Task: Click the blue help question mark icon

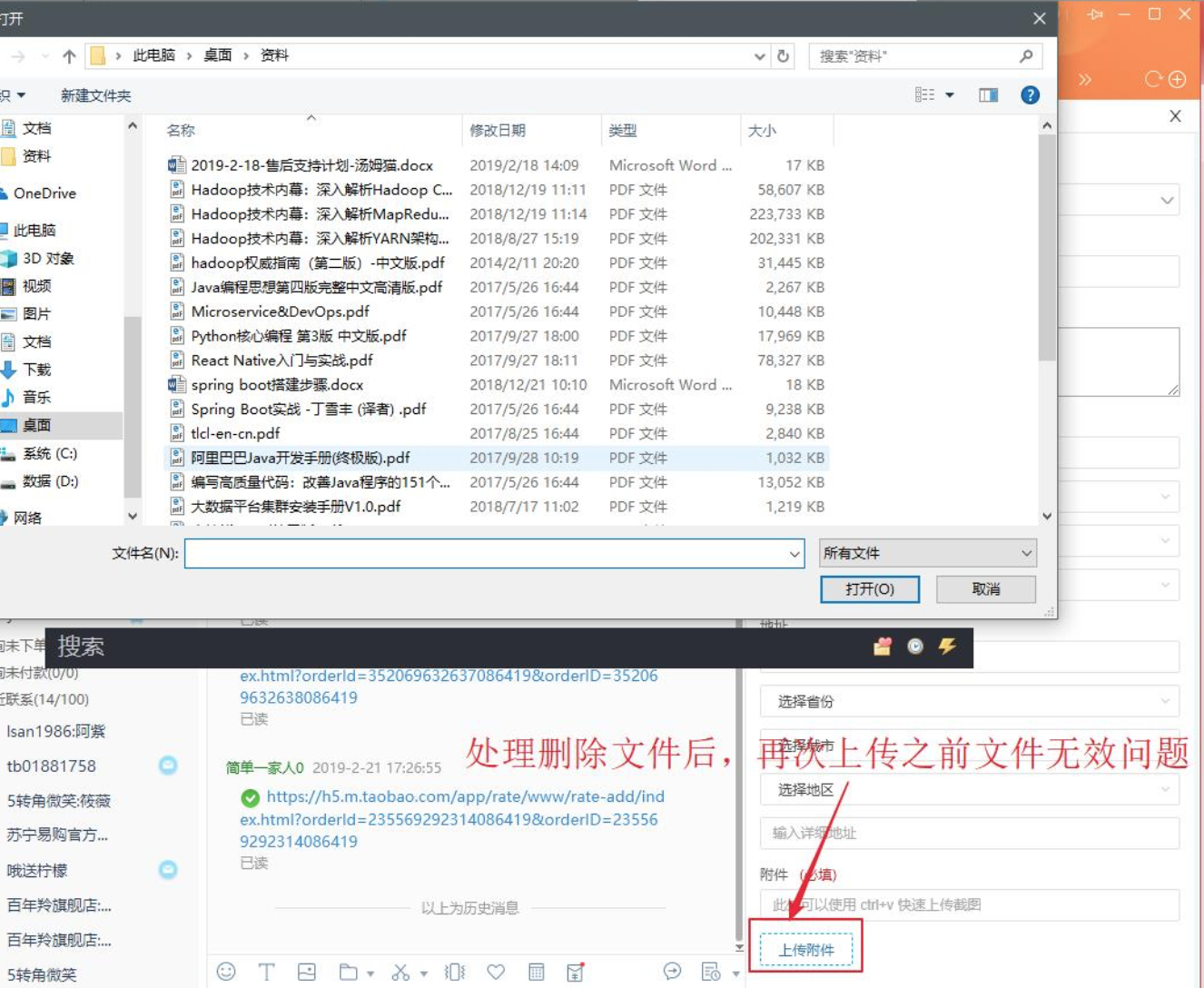Action: [x=1030, y=95]
